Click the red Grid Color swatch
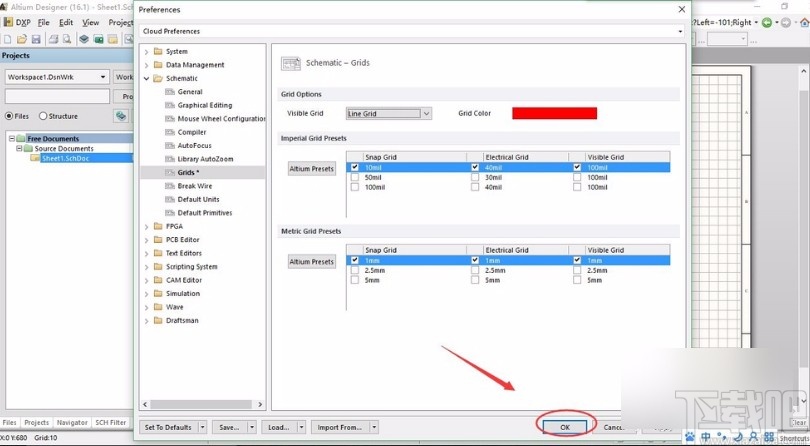This screenshot has height=446, width=810. click(x=554, y=113)
